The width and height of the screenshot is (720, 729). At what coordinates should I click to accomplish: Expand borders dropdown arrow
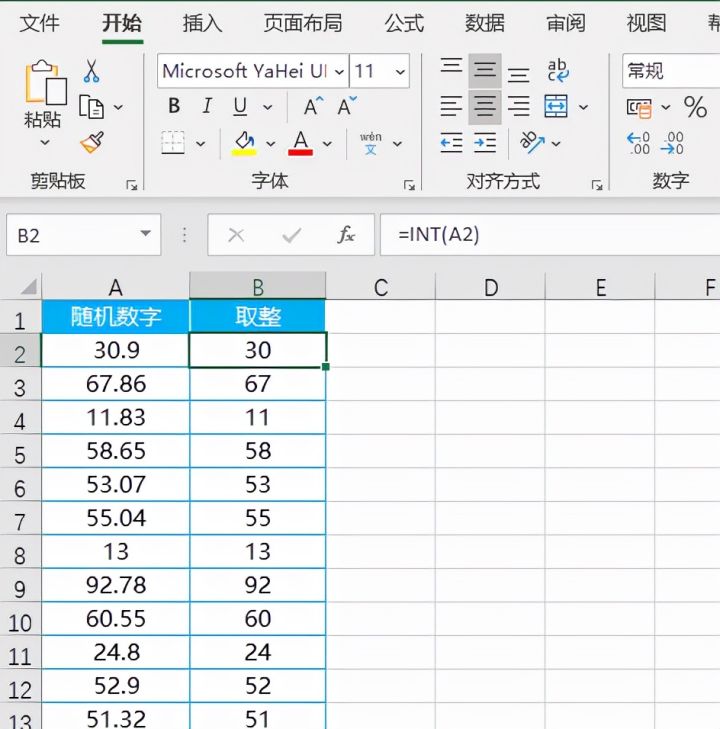point(200,144)
